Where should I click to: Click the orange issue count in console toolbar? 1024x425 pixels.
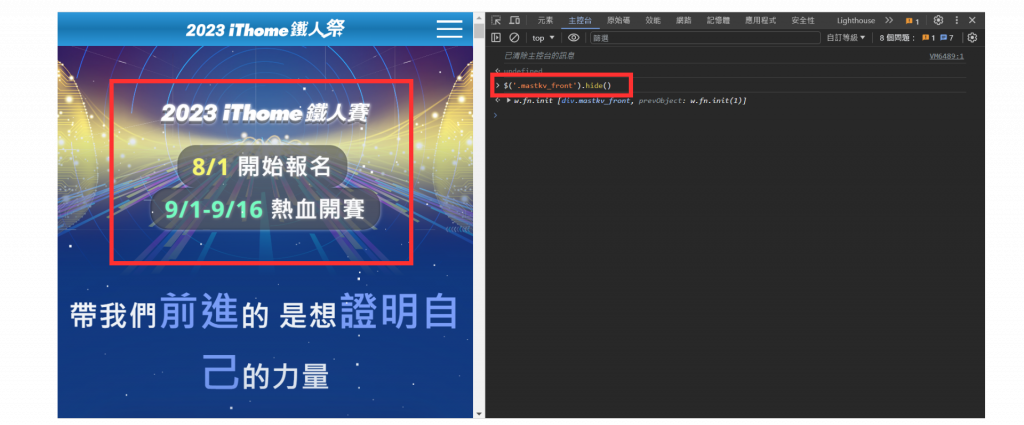coord(929,38)
